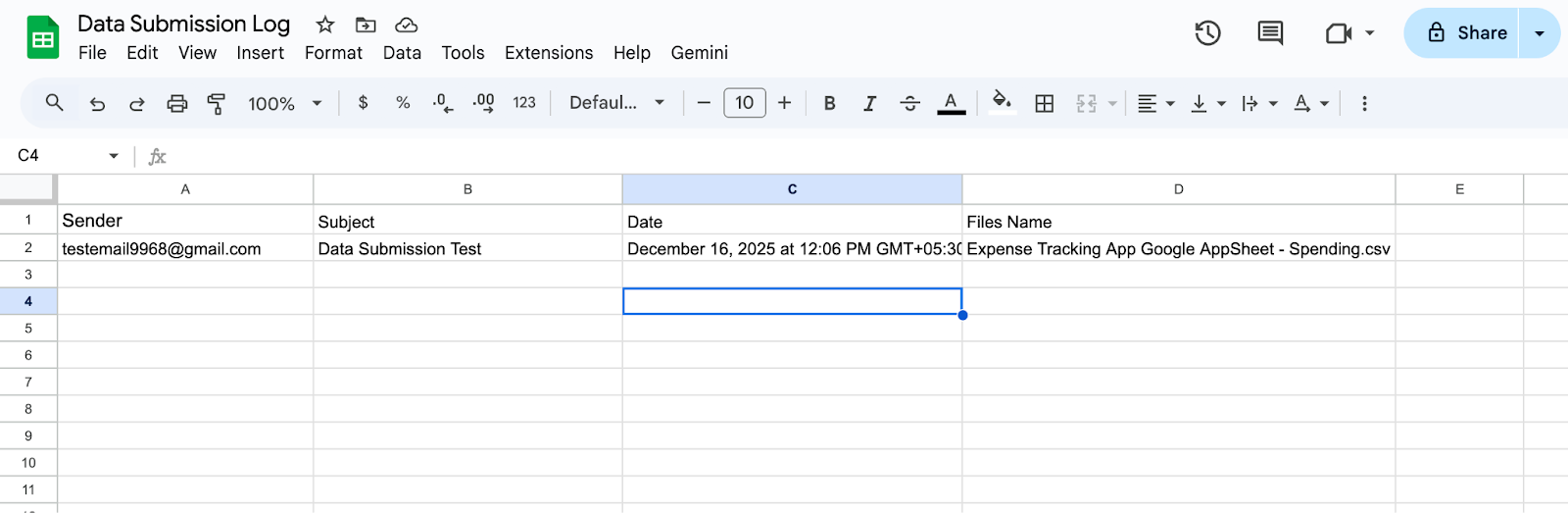1568x513 pixels.
Task: Open the borders tool
Action: [1045, 103]
